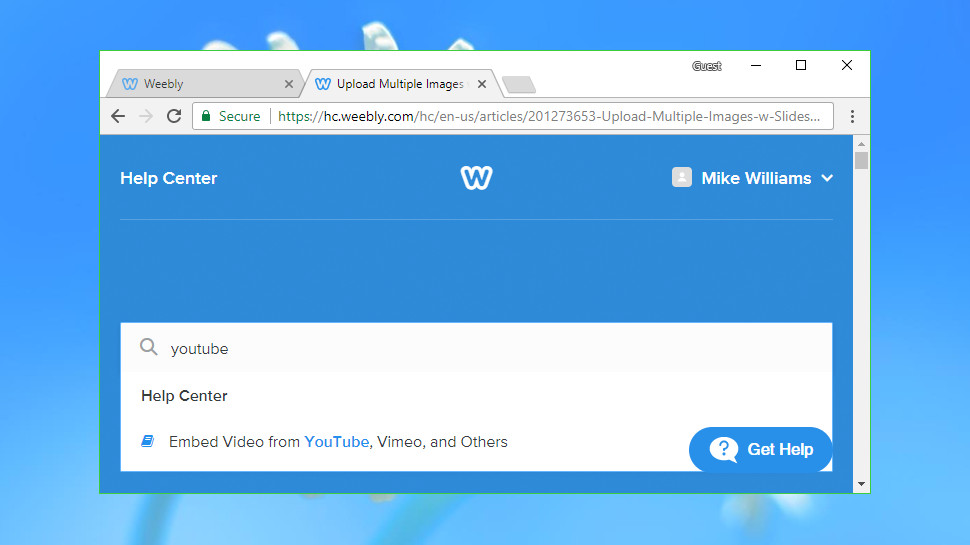The width and height of the screenshot is (970, 545).
Task: Close the Weebly tab
Action: click(289, 84)
